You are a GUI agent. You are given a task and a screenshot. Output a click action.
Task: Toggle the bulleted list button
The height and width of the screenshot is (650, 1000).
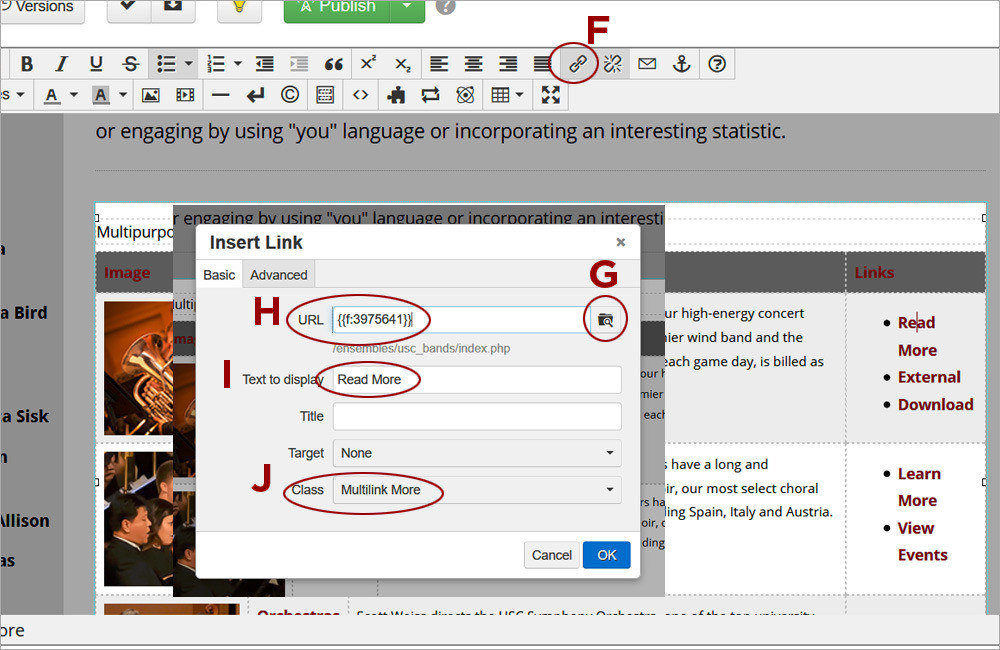(x=166, y=64)
